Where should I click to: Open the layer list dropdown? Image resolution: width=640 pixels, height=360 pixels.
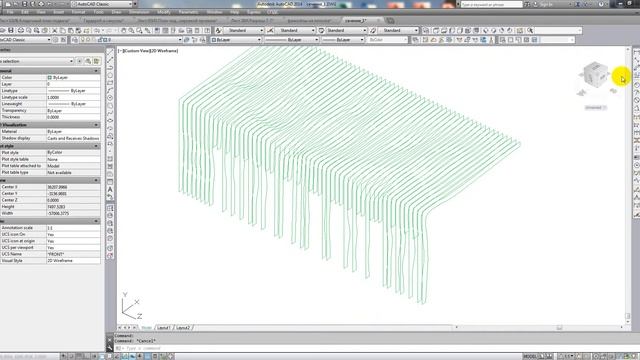[x=131, y=40]
